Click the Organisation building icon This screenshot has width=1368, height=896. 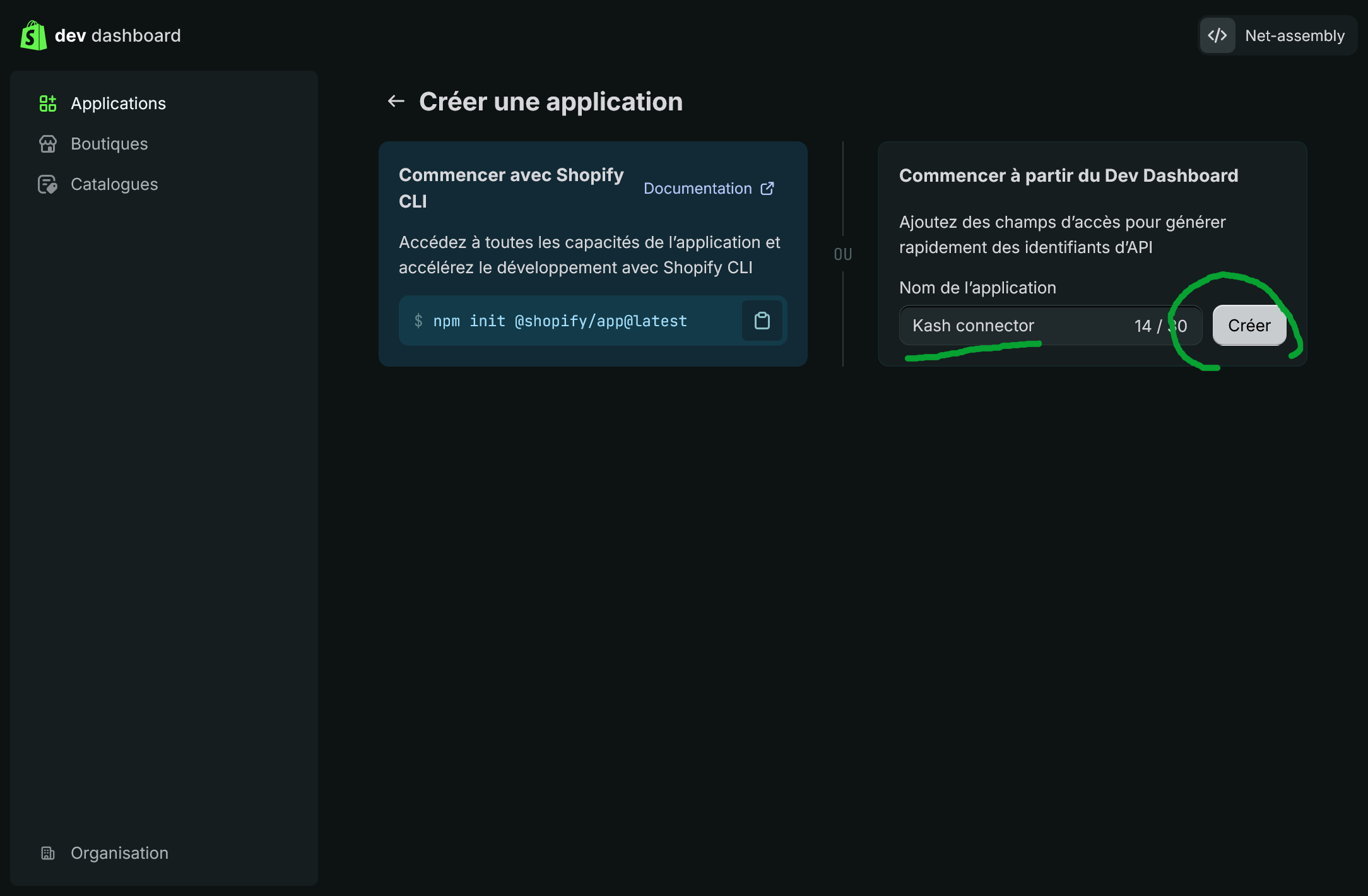[x=48, y=853]
